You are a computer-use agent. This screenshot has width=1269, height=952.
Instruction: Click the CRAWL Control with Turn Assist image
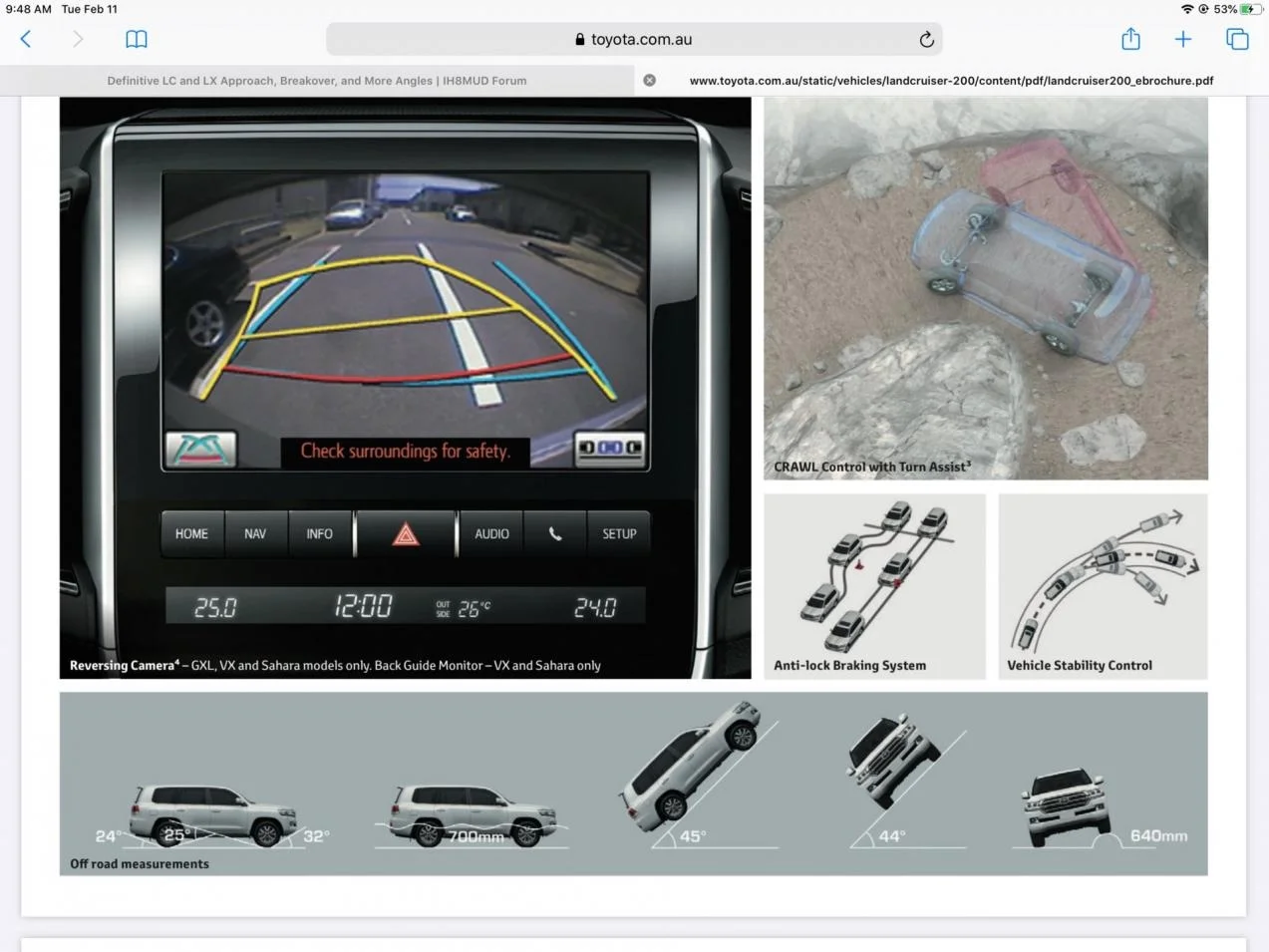tap(986, 288)
